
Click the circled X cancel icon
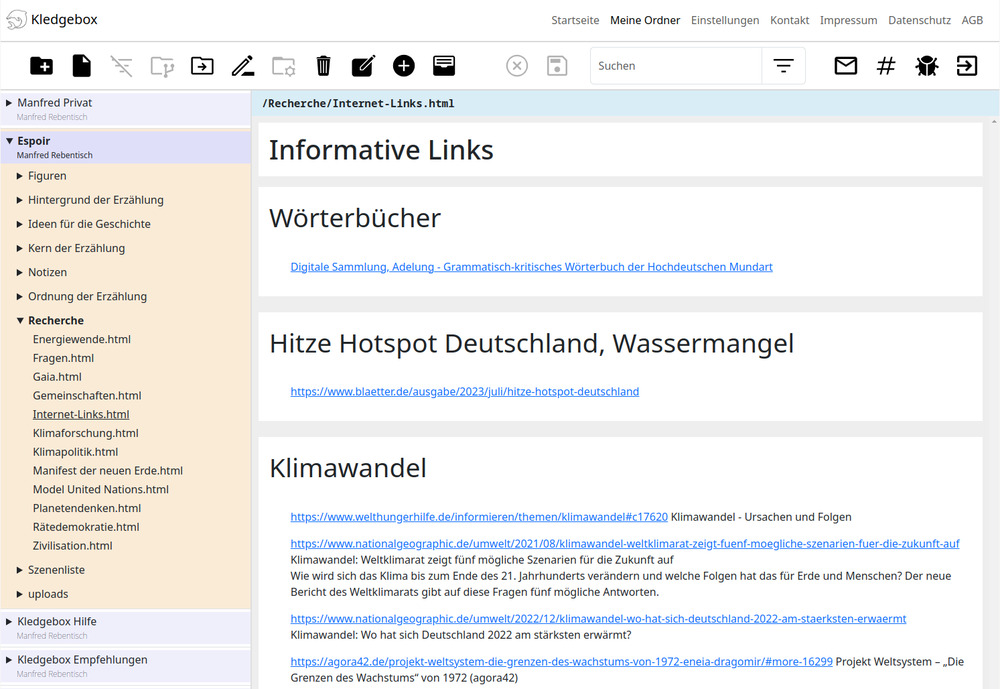[517, 66]
